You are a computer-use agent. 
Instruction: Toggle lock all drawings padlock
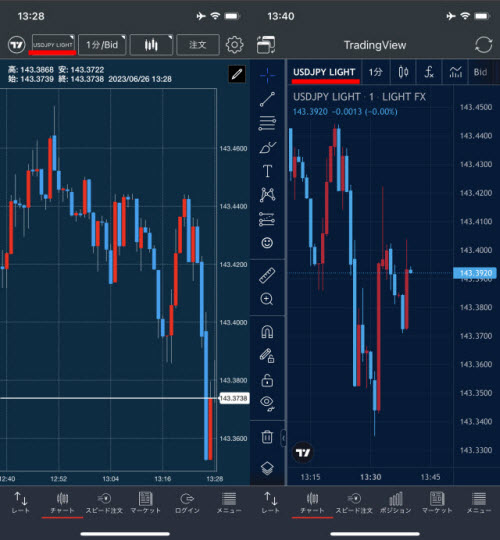tap(267, 380)
